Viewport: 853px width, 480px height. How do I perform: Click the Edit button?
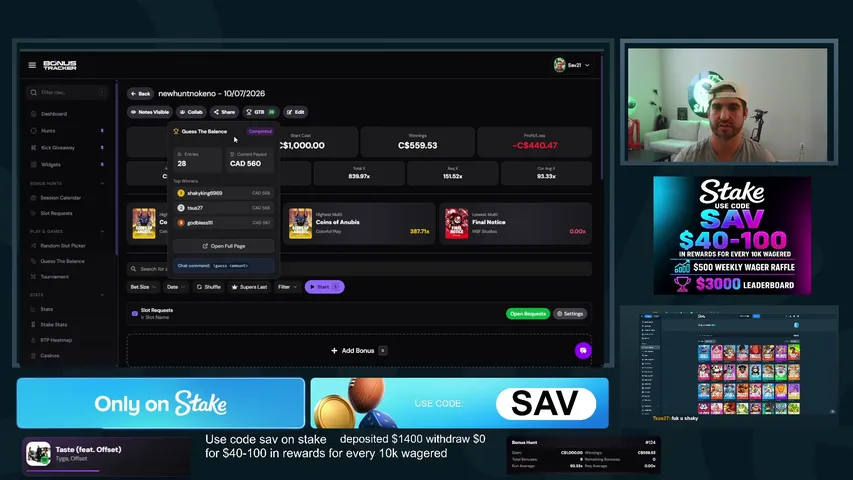295,112
